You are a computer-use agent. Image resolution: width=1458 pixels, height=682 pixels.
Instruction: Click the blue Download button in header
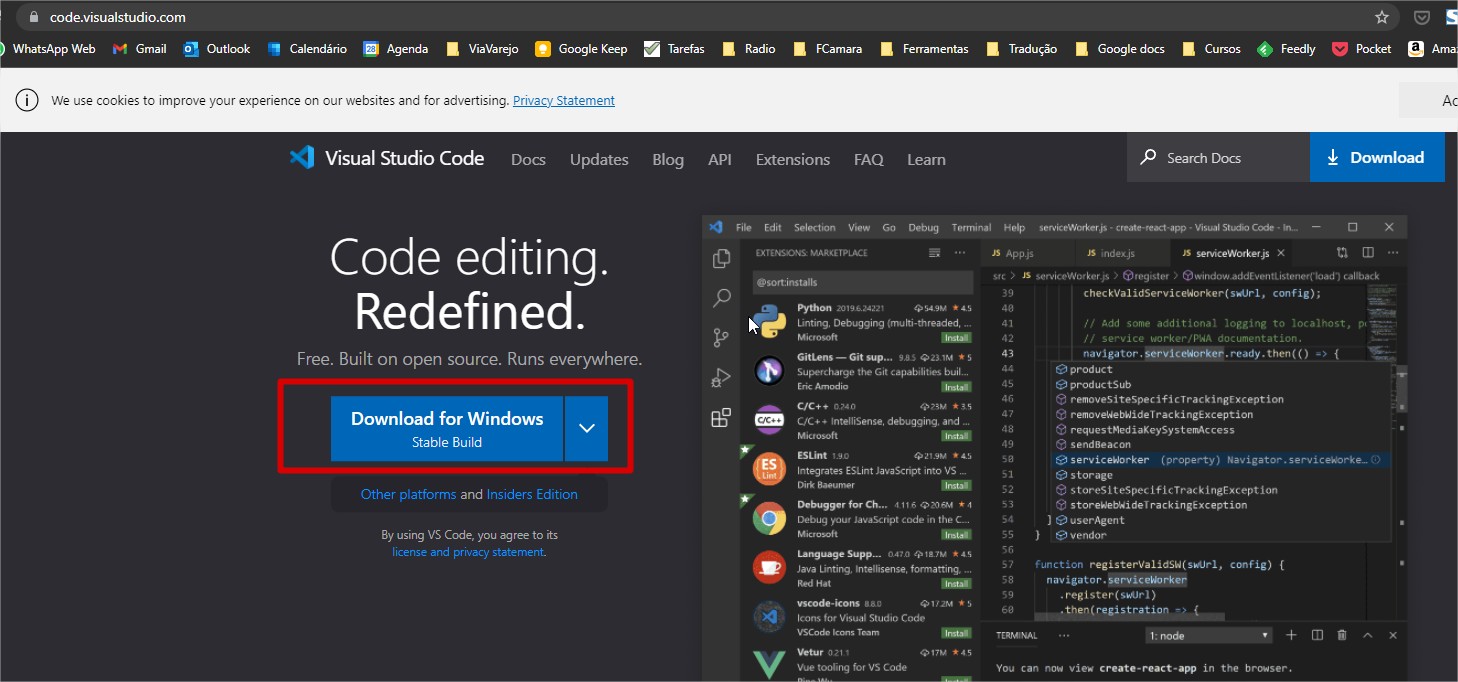1377,158
